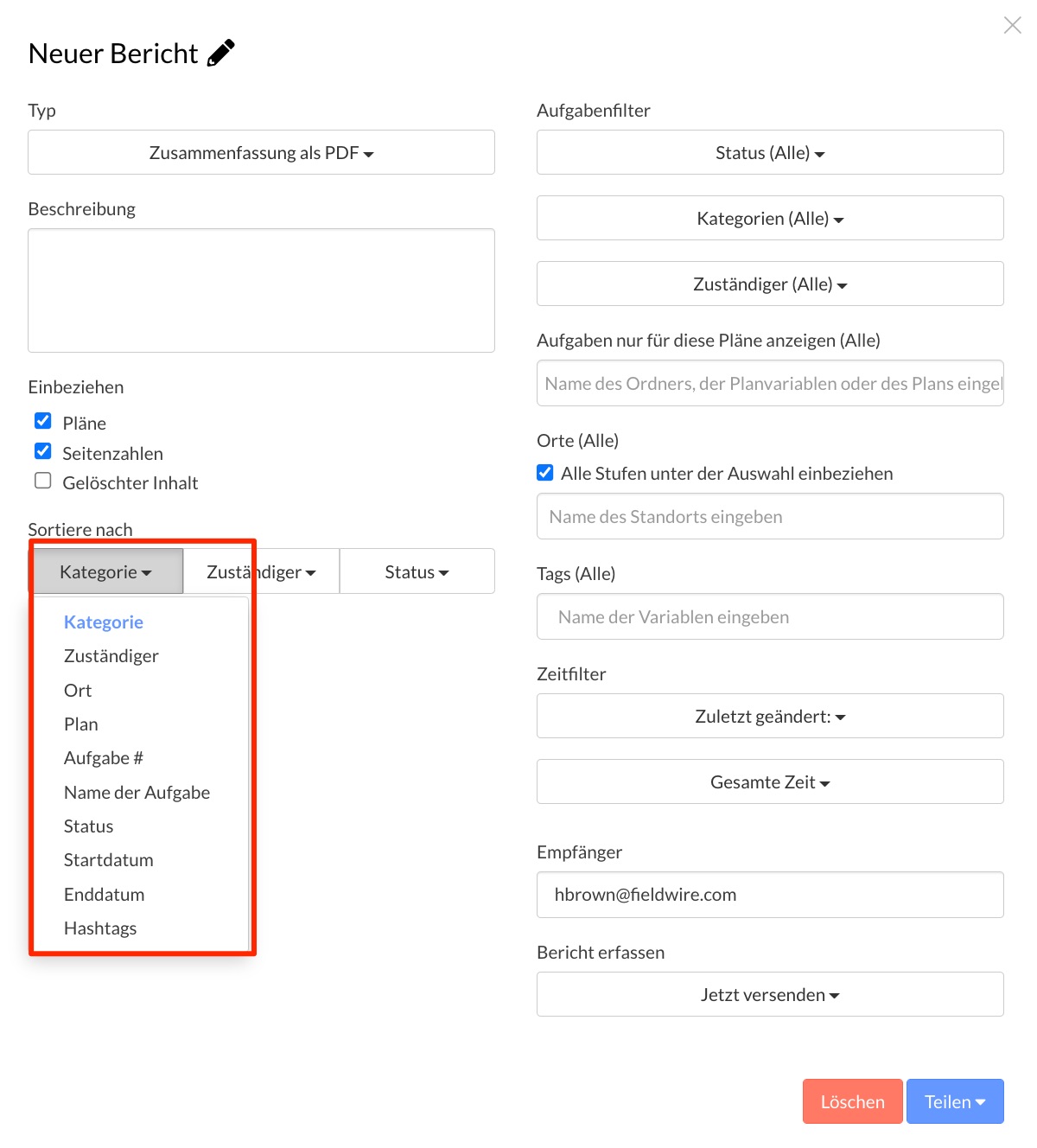This screenshot has width=1037, height=1148.
Task: Choose Zuständiger from the sort menu
Action: (111, 656)
